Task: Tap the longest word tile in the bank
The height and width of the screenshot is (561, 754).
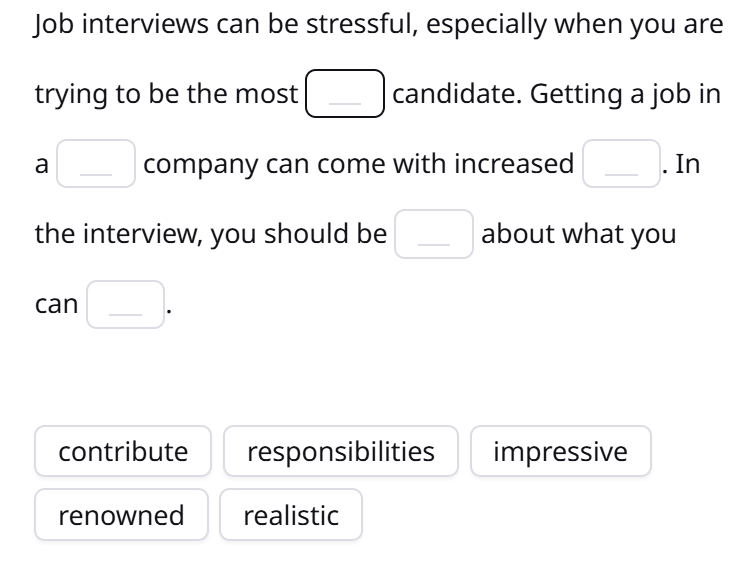Action: [x=340, y=451]
